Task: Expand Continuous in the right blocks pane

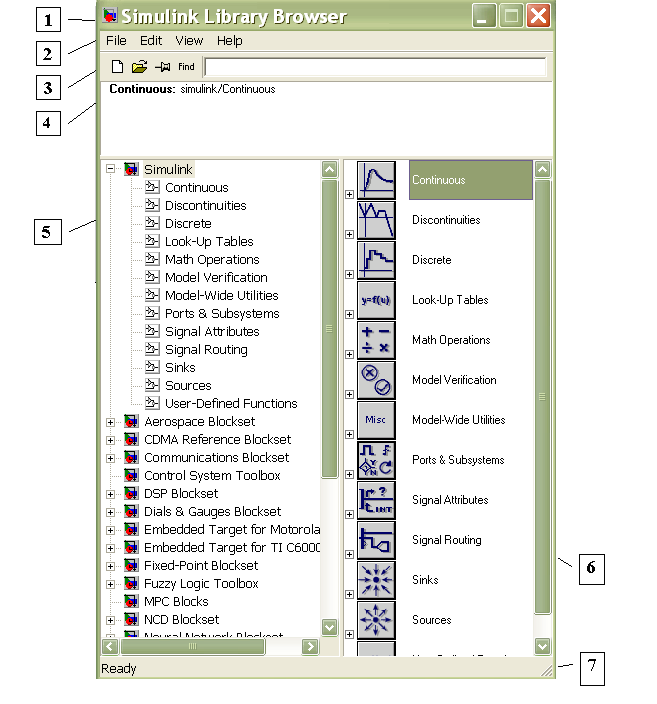Action: (349, 194)
